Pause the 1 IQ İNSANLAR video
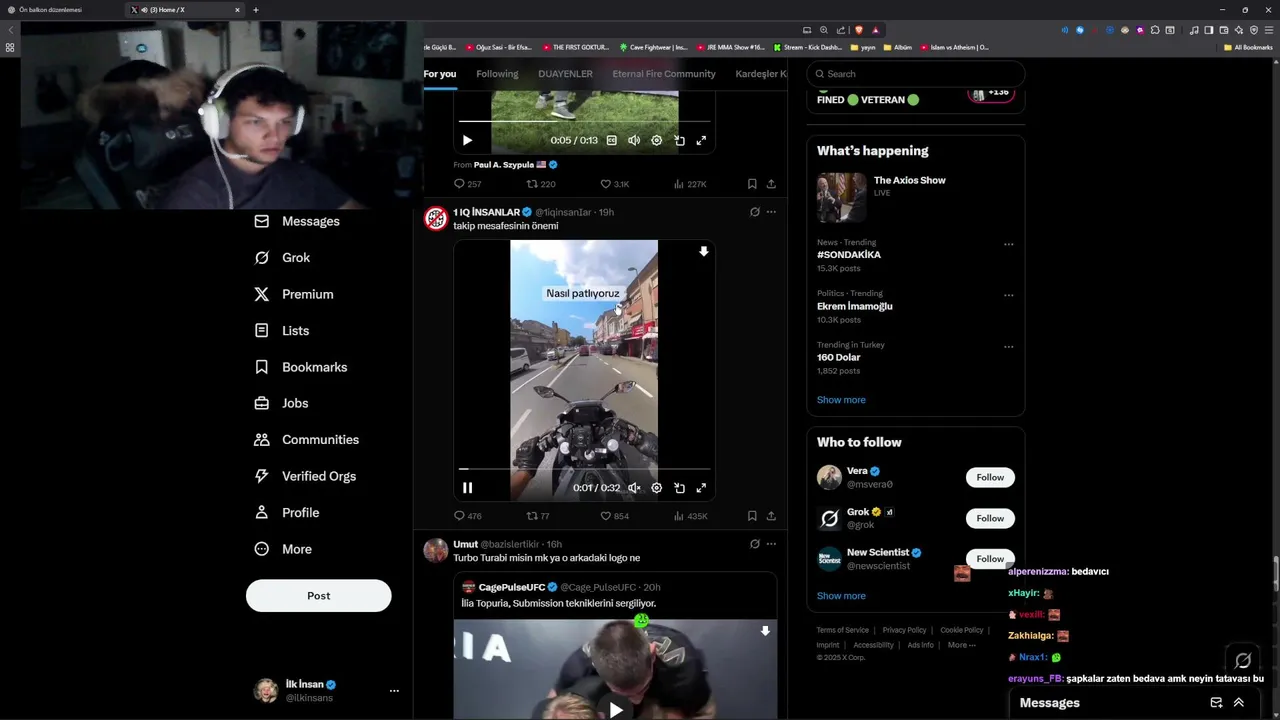This screenshot has width=1280, height=720. 467,488
